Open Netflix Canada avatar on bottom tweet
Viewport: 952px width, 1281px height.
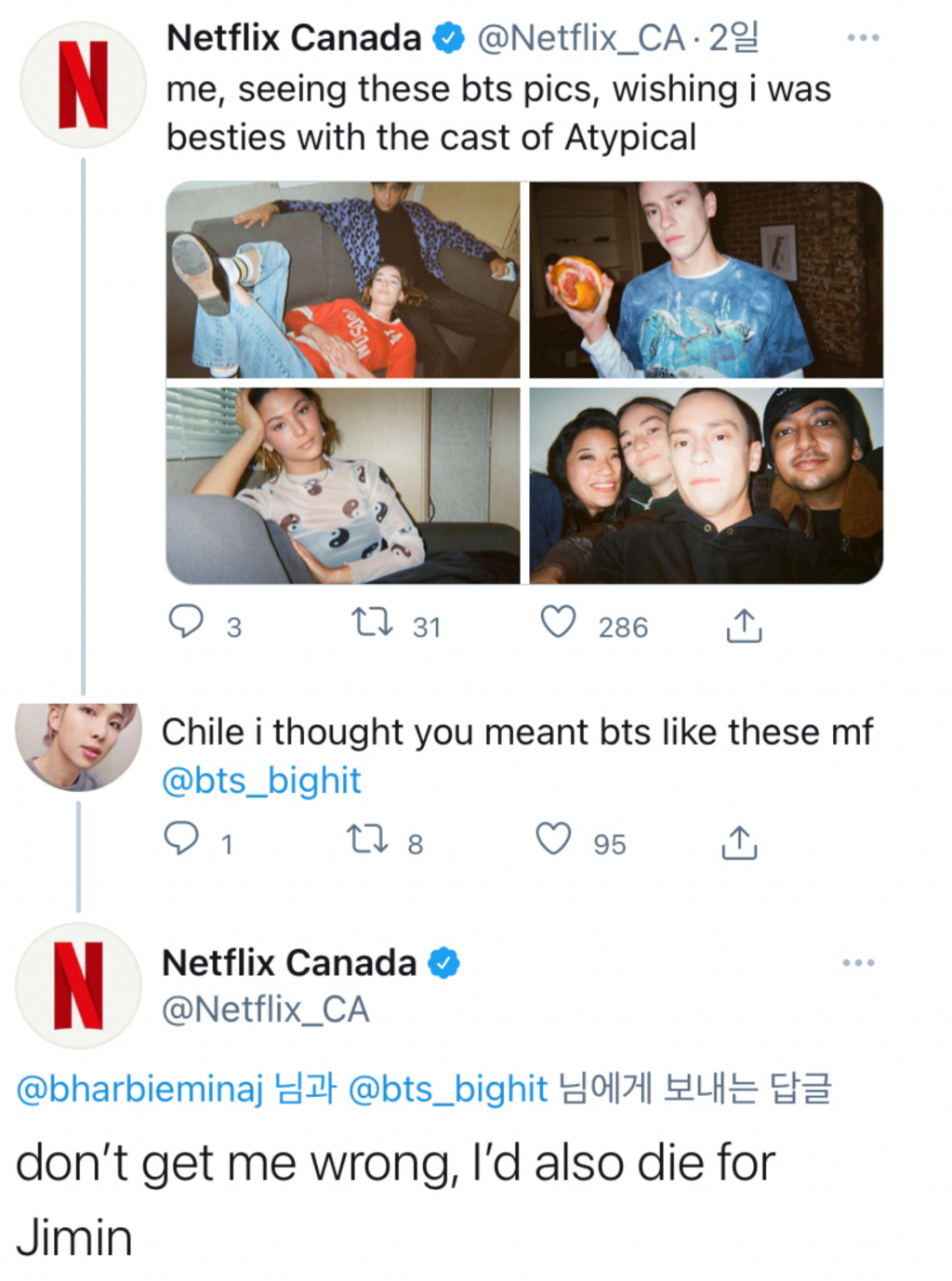pyautogui.click(x=78, y=985)
